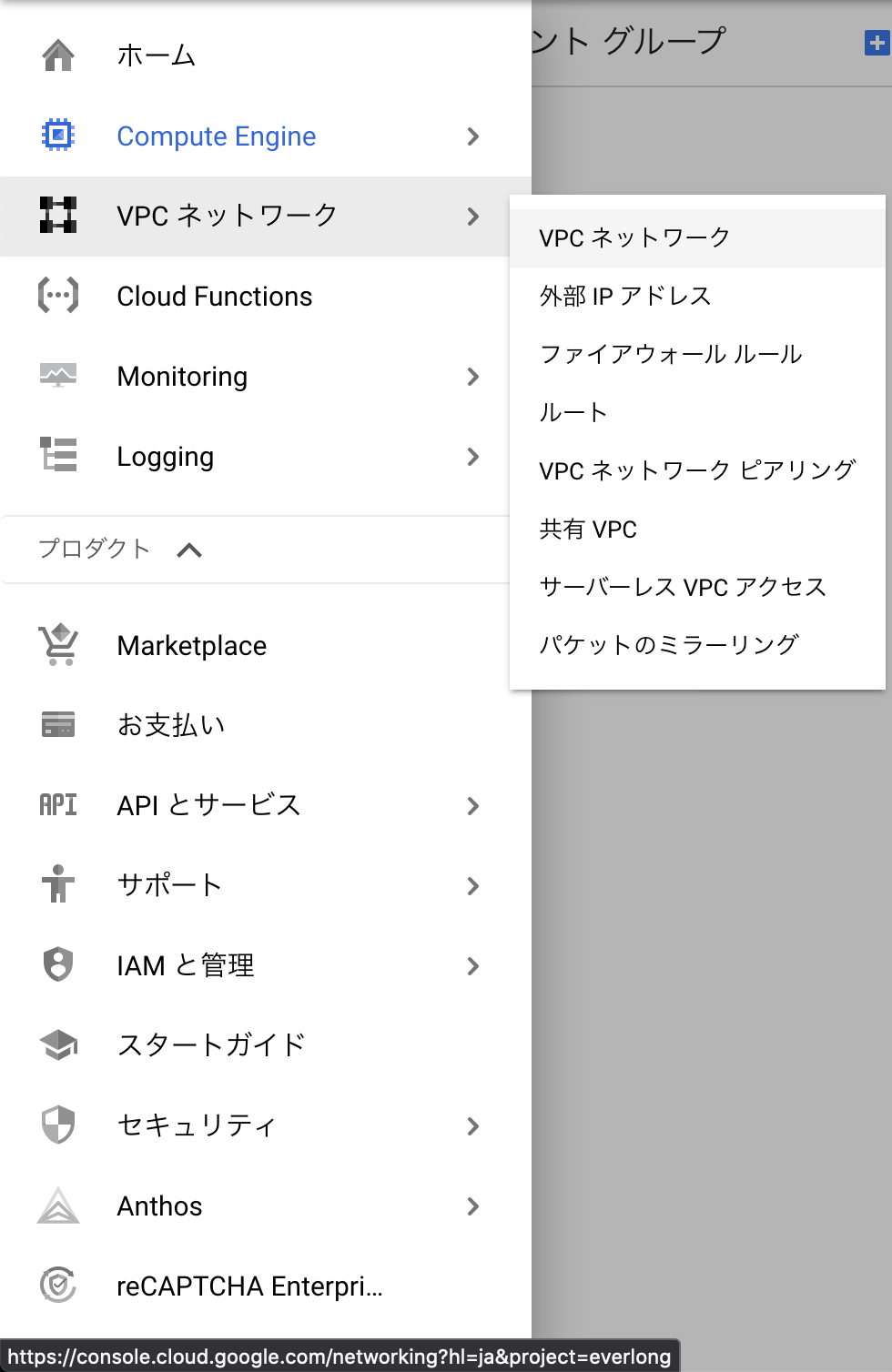Open reCAPTCHA Enterpri... entry
The height and width of the screenshot is (1372, 892).
pyautogui.click(x=250, y=1286)
